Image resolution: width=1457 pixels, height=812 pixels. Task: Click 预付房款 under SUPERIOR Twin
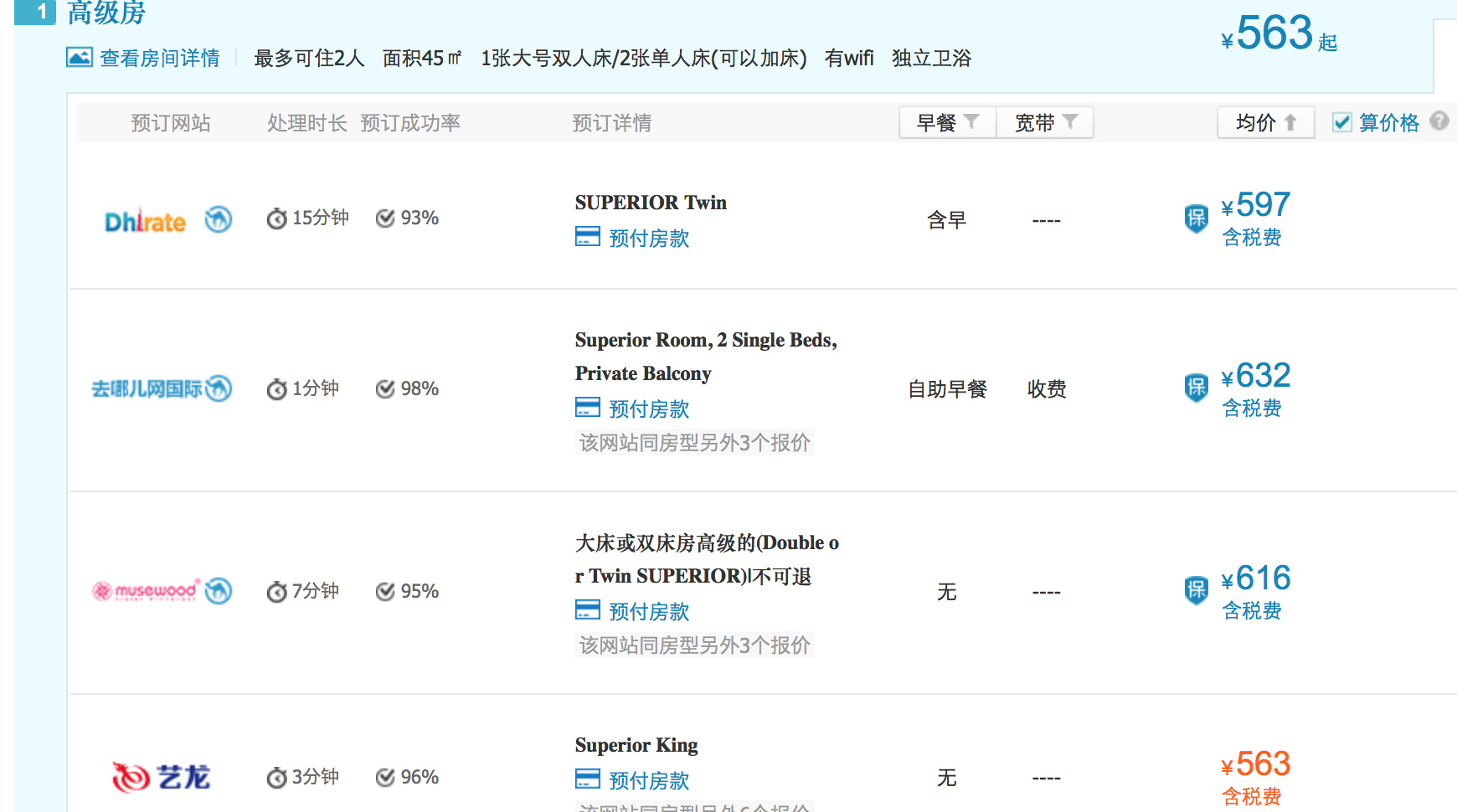[x=648, y=239]
